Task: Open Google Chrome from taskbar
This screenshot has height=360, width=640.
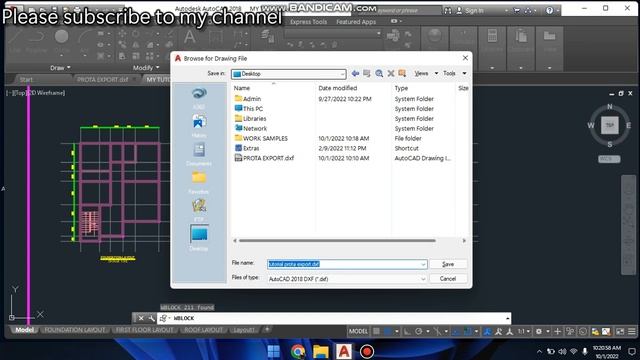Action: coord(298,351)
